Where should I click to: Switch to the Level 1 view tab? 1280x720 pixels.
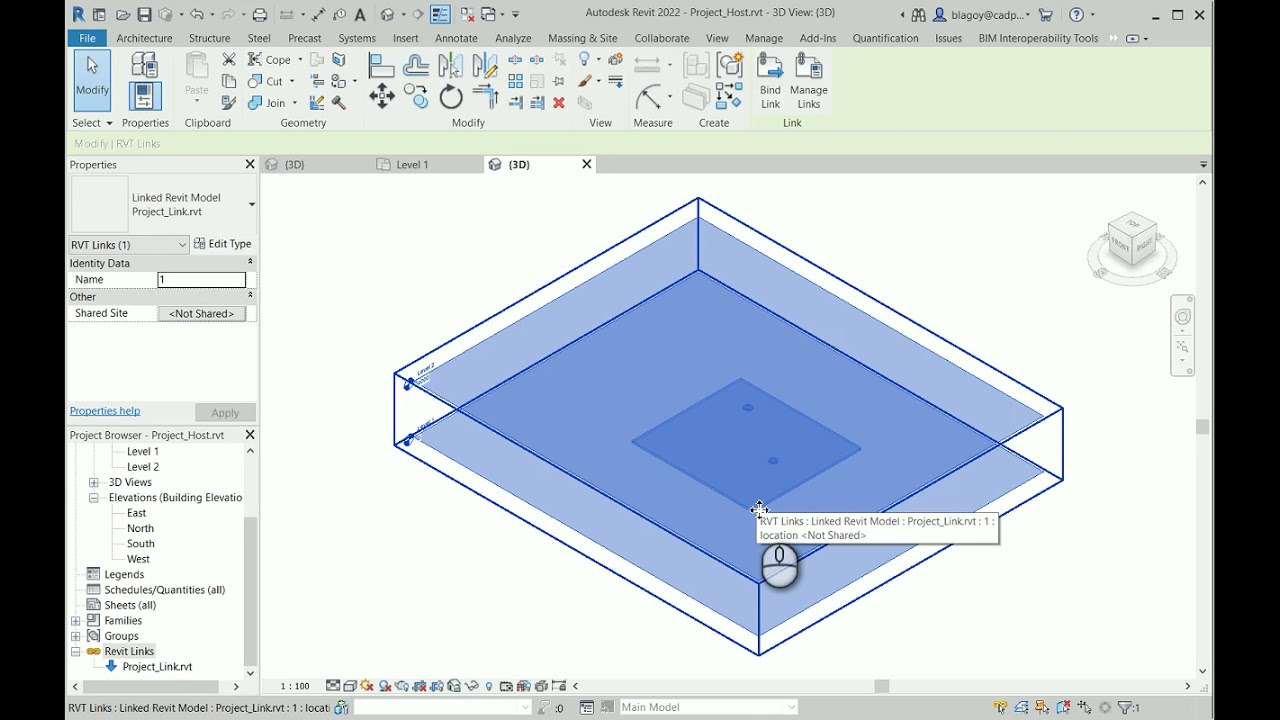pos(412,165)
